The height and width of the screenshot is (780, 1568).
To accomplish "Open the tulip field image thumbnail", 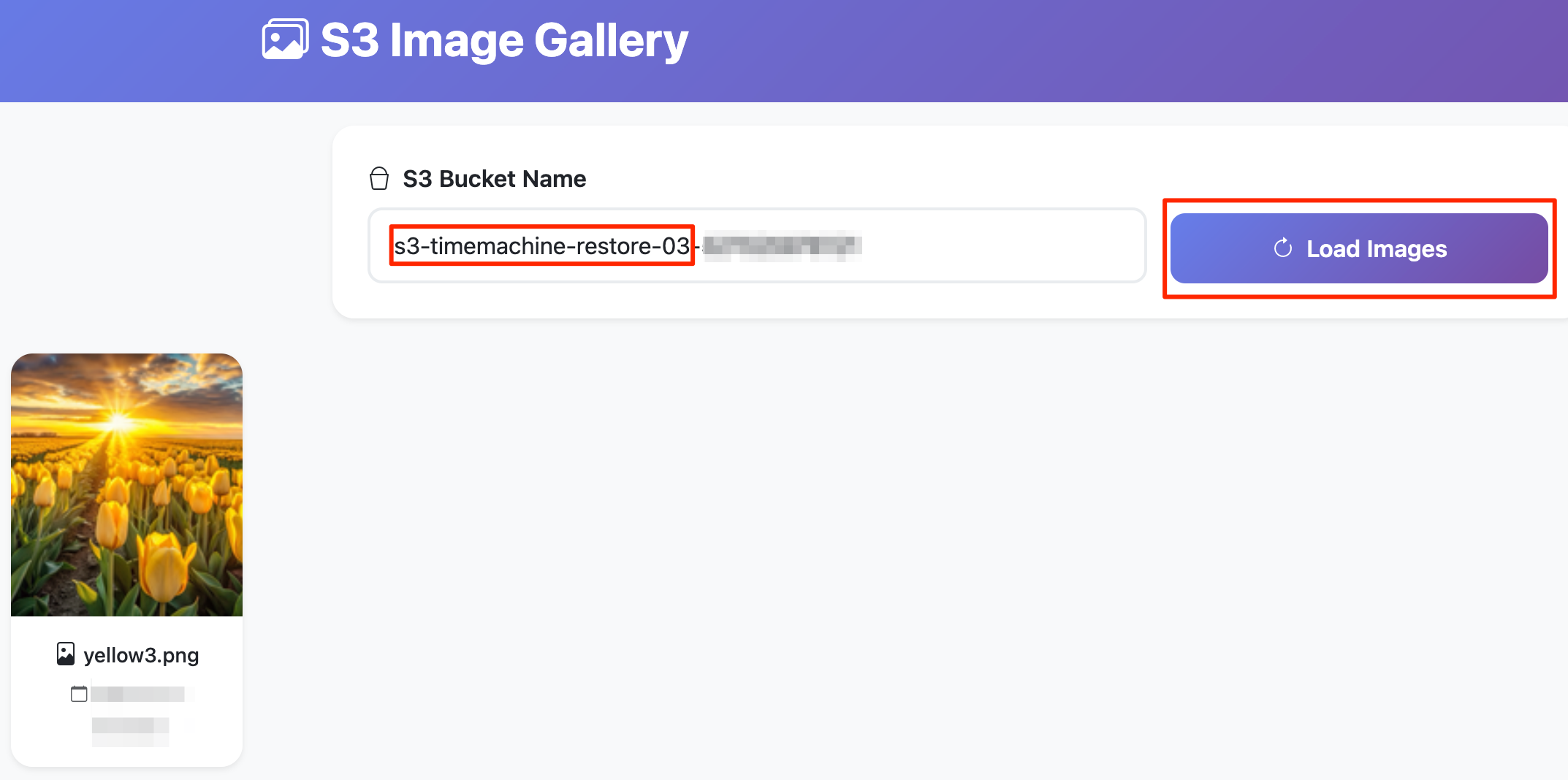I will [x=126, y=483].
